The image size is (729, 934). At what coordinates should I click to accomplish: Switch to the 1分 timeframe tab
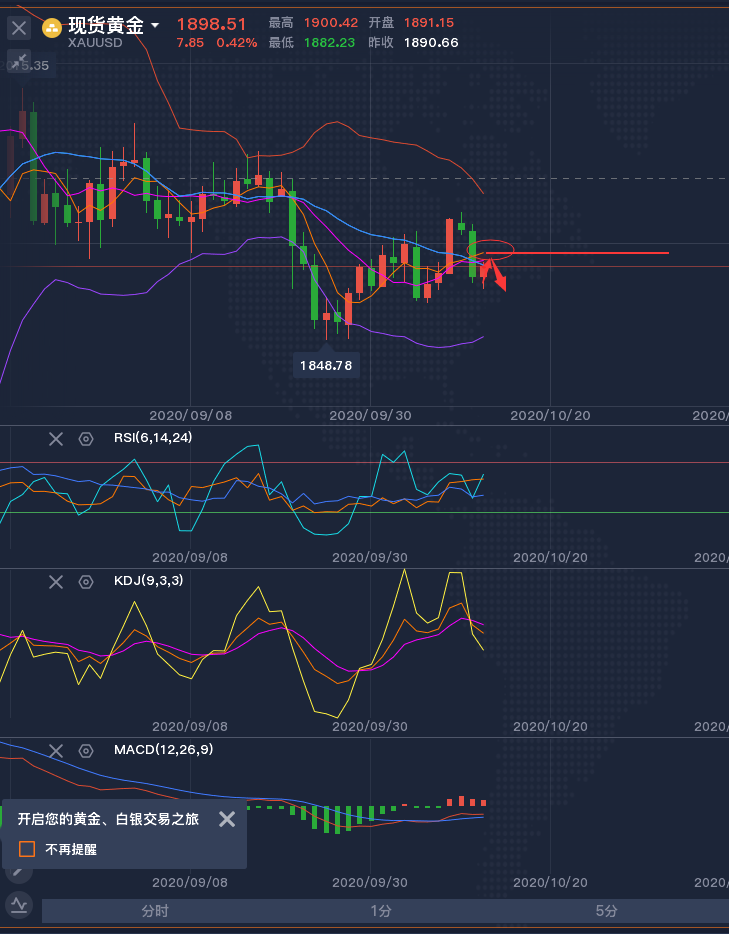pyautogui.click(x=380, y=911)
